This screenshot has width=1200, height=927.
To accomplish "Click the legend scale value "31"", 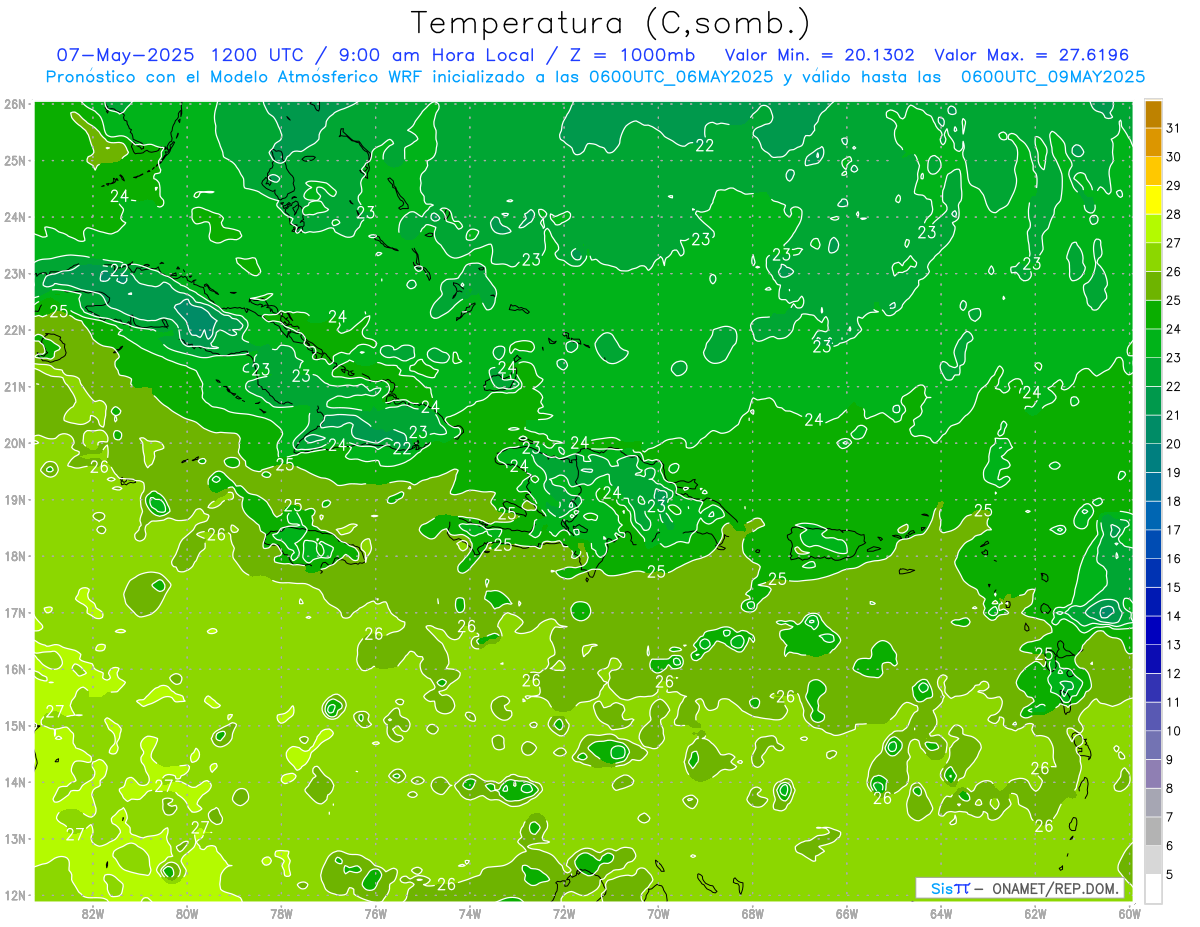I will tap(1174, 128).
